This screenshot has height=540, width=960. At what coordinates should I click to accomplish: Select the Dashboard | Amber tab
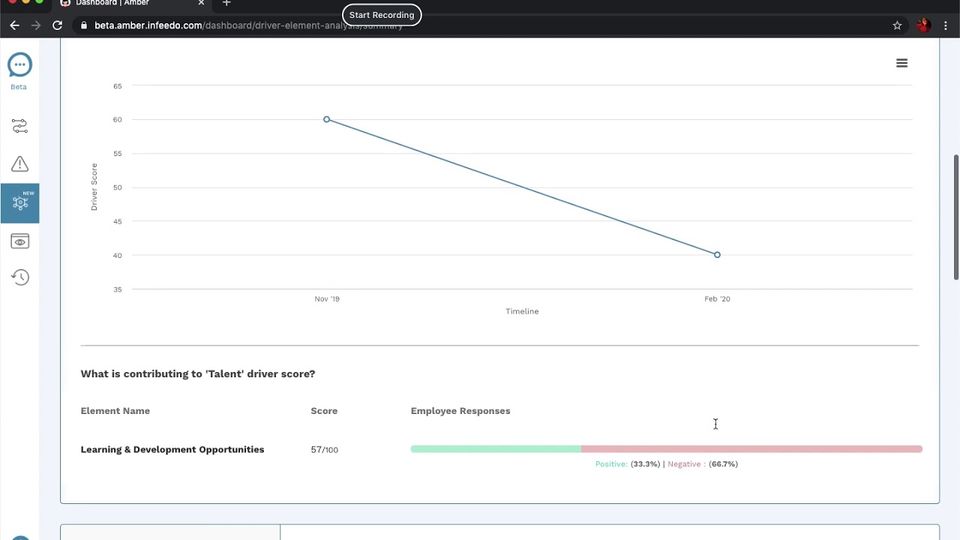(133, 4)
